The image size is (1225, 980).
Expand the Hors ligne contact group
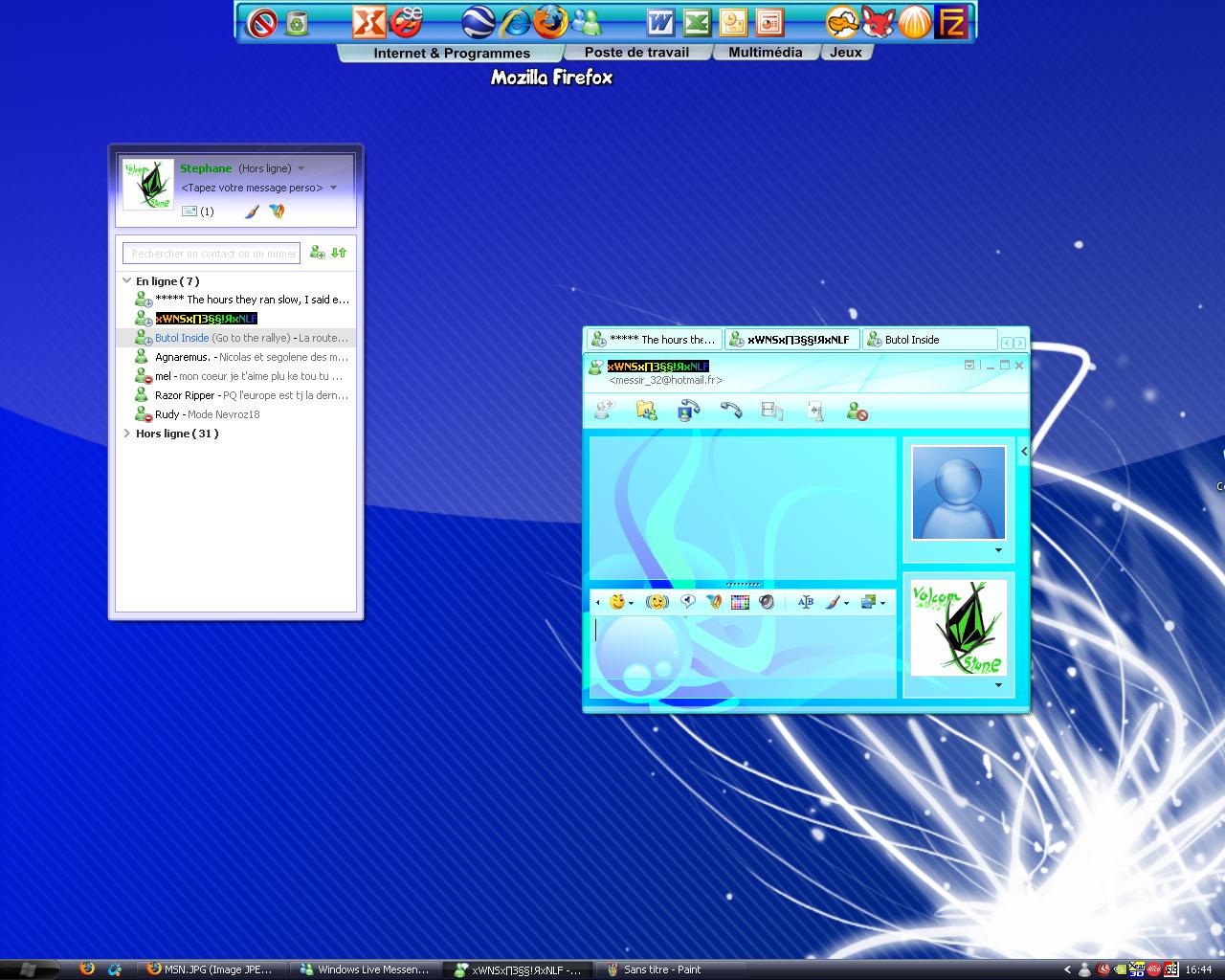[x=126, y=434]
